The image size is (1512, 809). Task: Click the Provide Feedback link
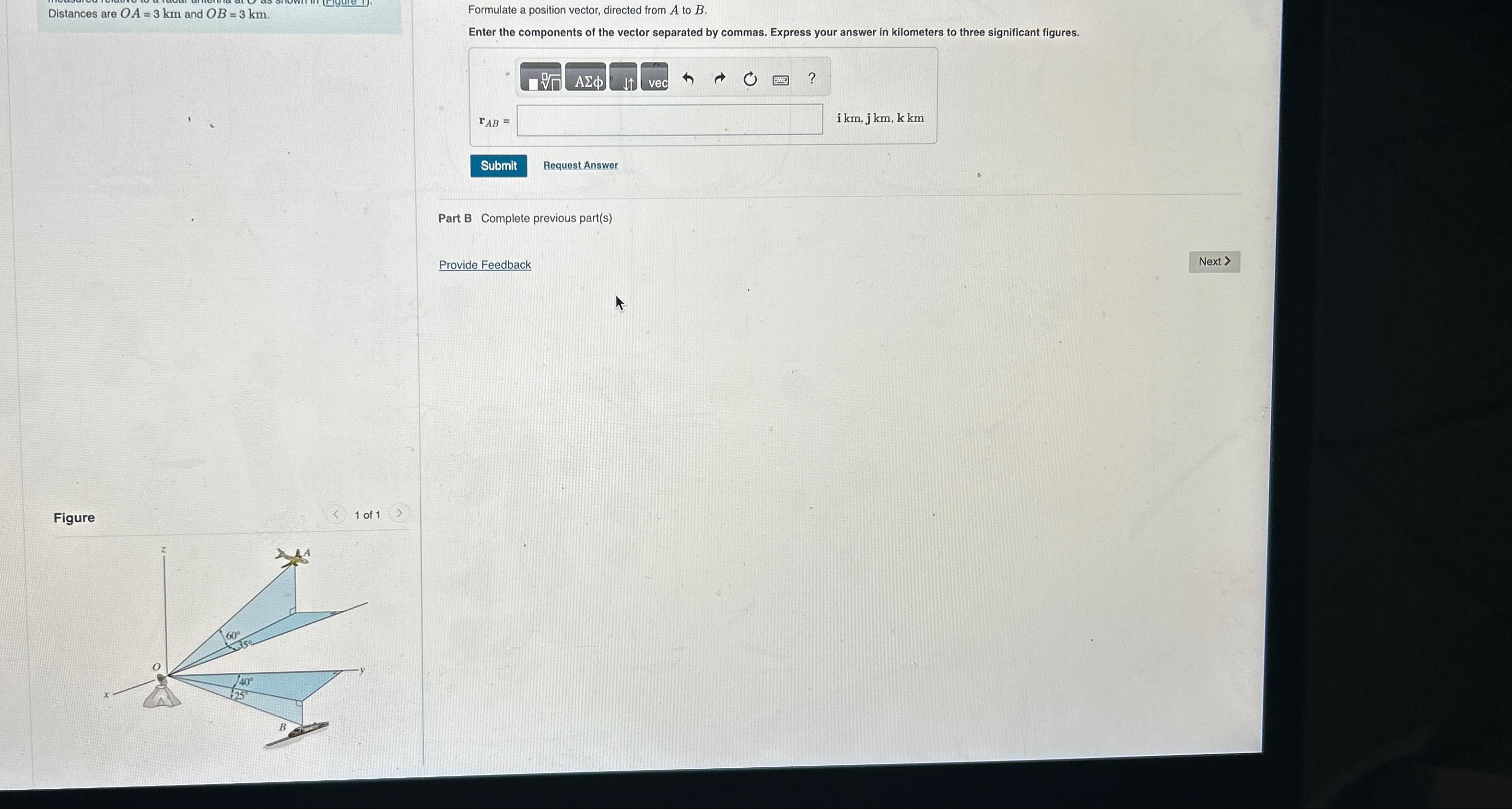point(485,264)
